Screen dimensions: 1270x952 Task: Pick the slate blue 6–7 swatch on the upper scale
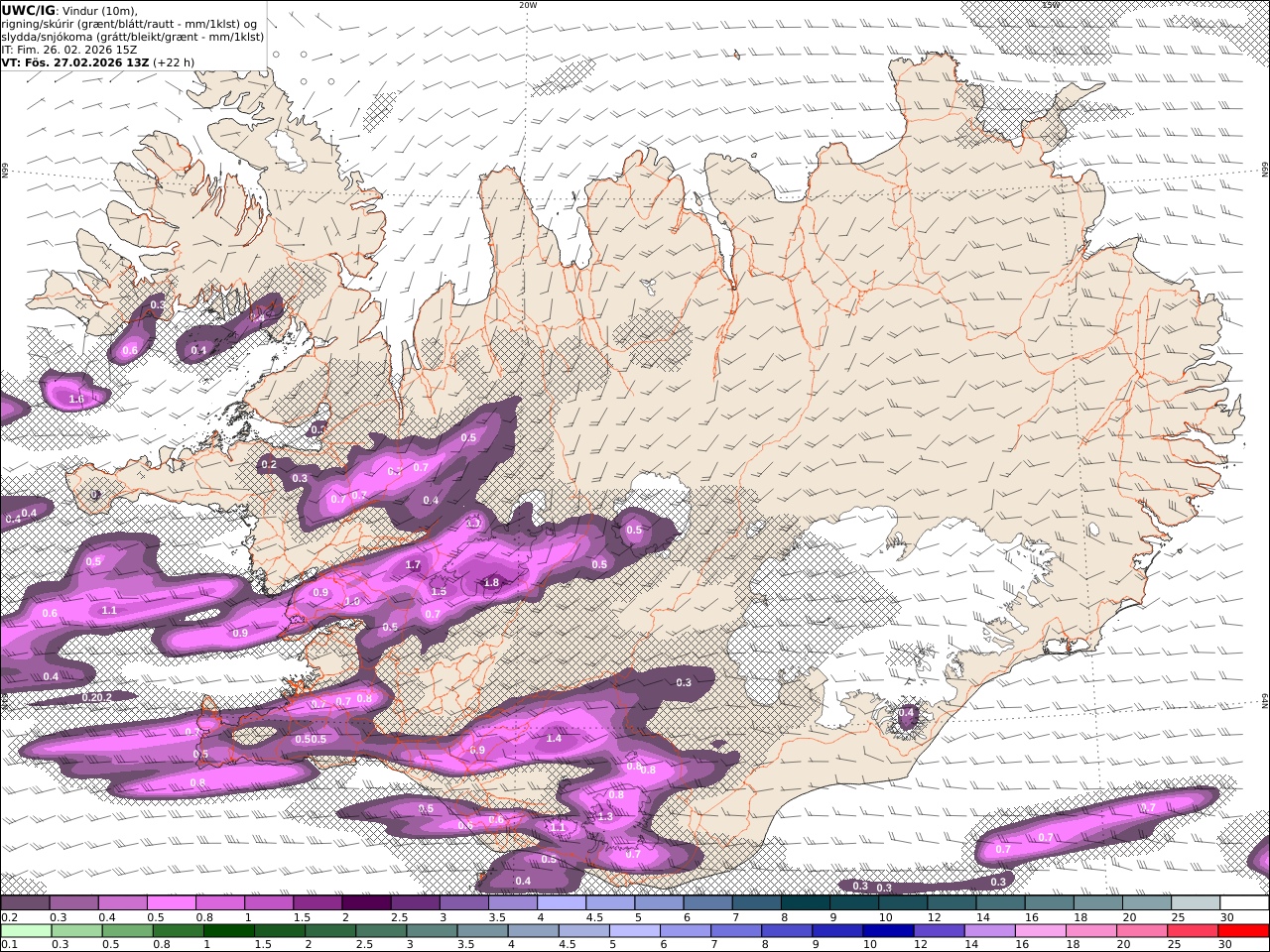[x=707, y=903]
